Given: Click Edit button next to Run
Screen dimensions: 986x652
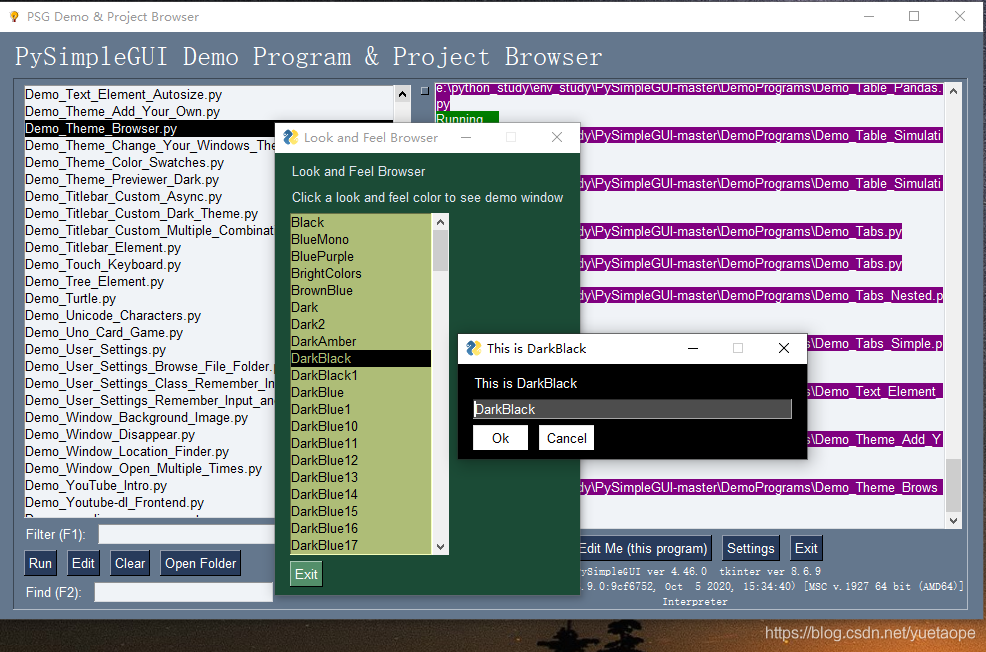Looking at the screenshot, I should [83, 563].
